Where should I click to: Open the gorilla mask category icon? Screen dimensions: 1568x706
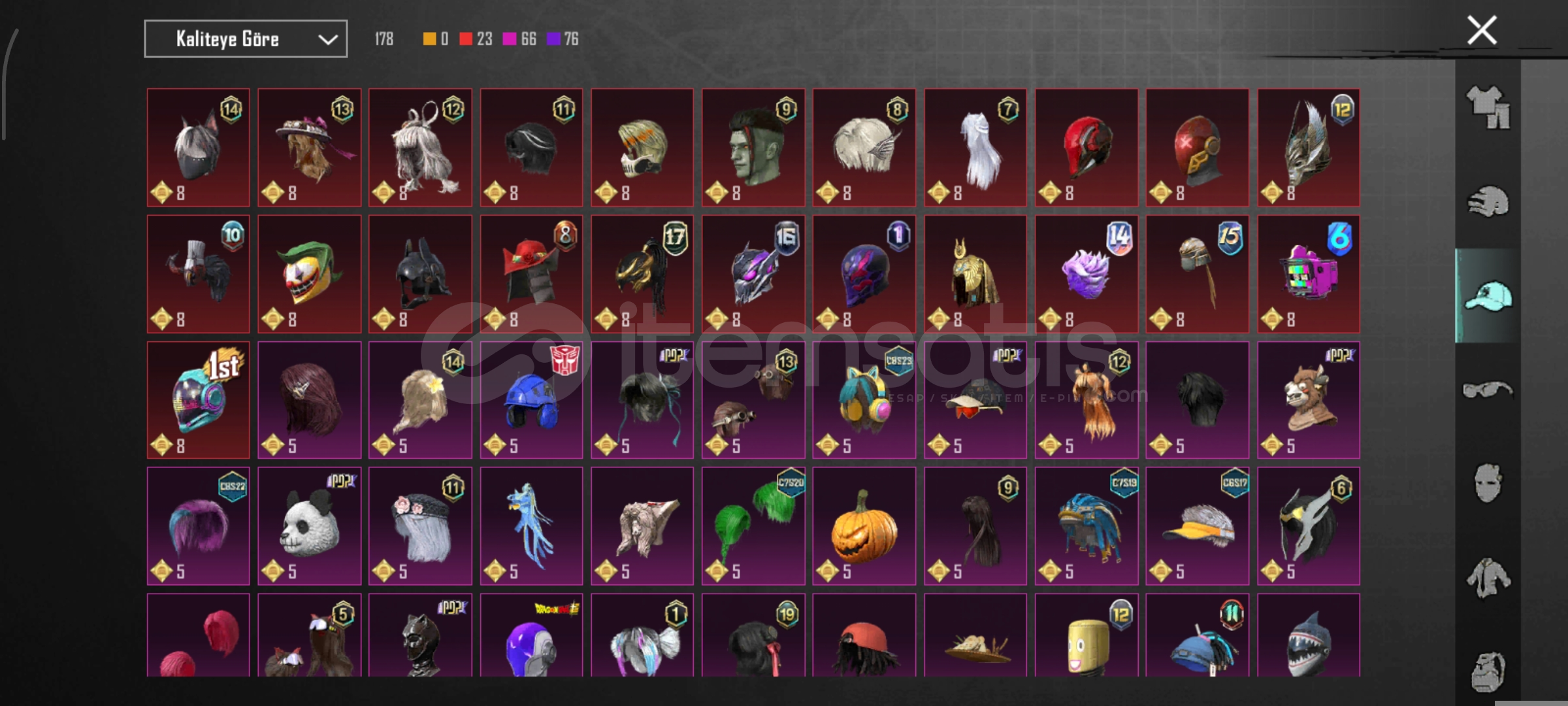1488,671
